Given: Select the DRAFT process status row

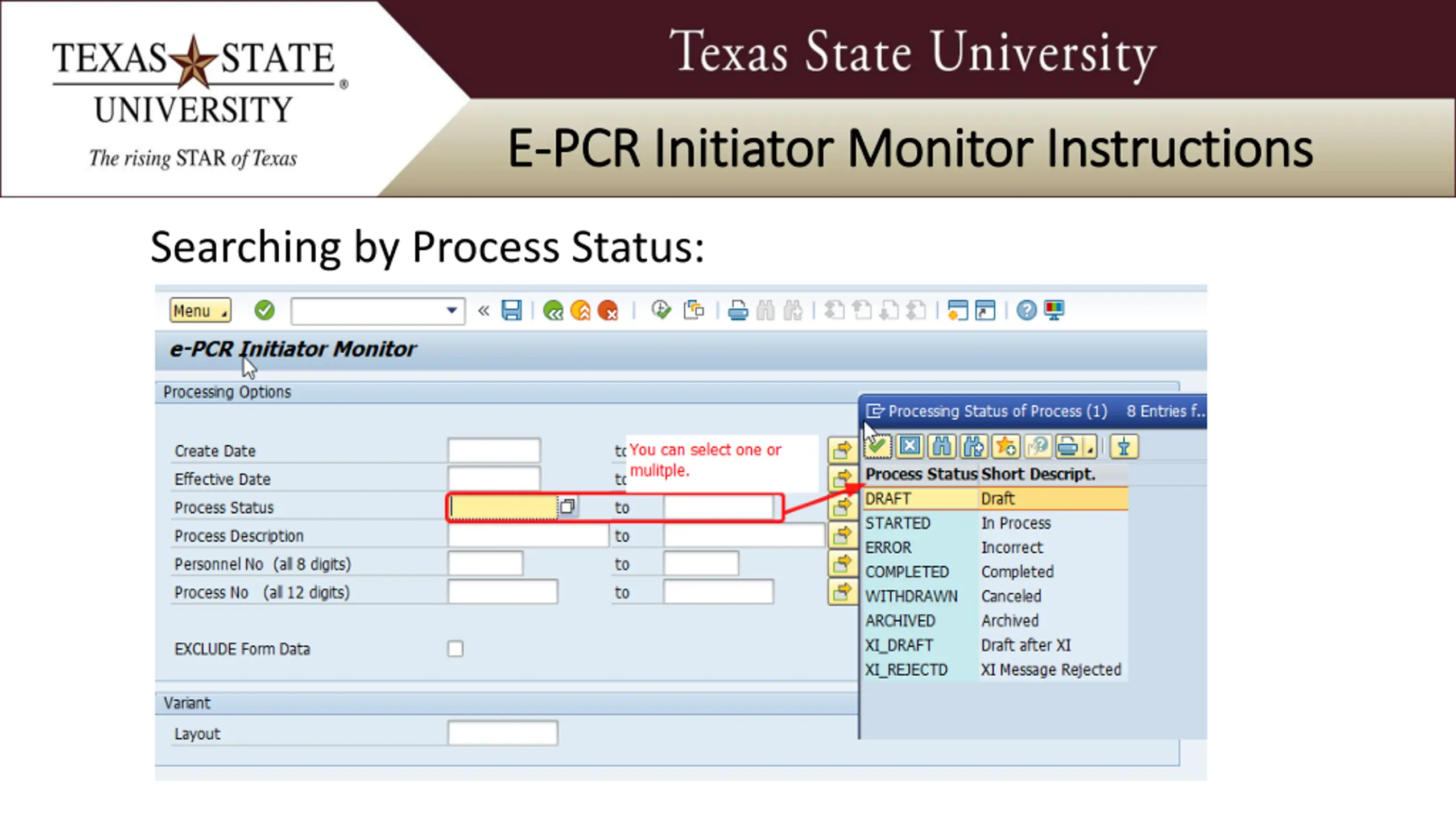Looking at the screenshot, I should (995, 498).
